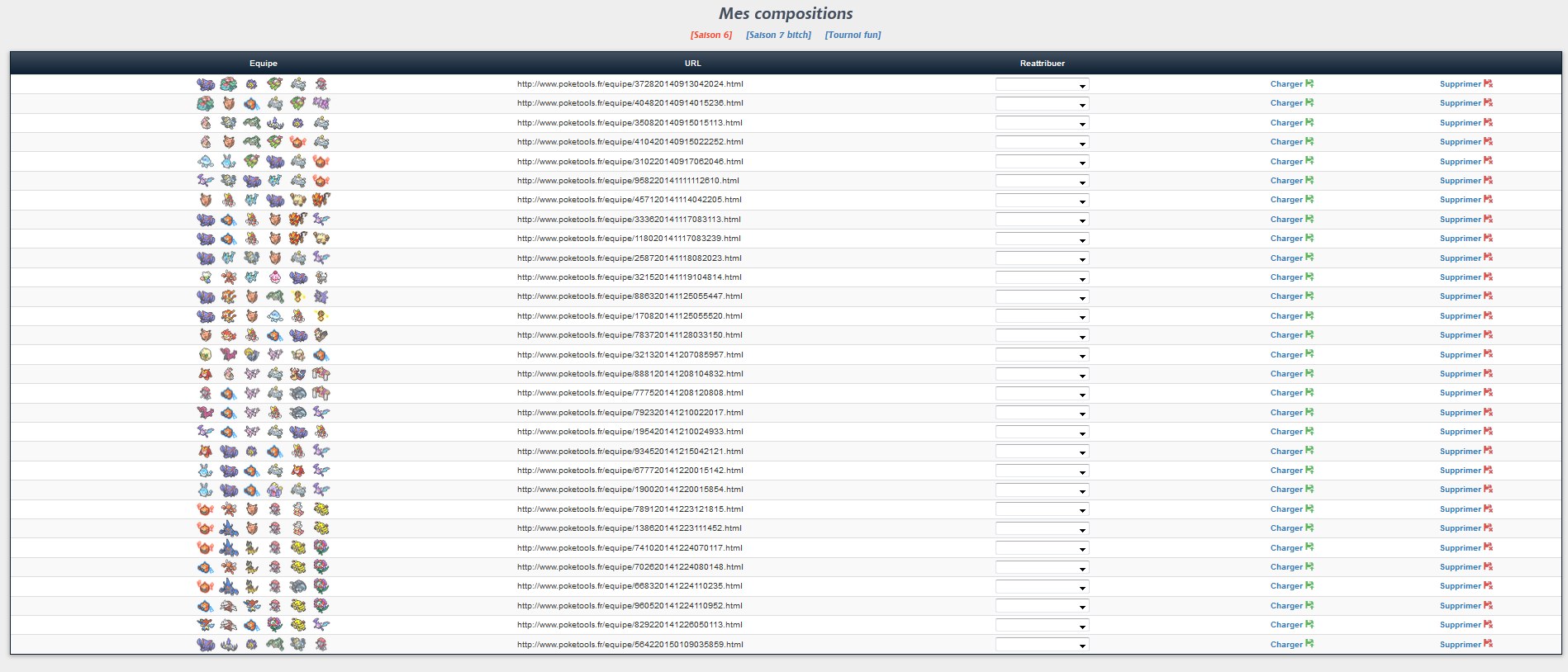Image resolution: width=1568 pixels, height=672 pixels.
Task: Click green Charger icon for team 777520141208120808
Action: [x=1309, y=393]
